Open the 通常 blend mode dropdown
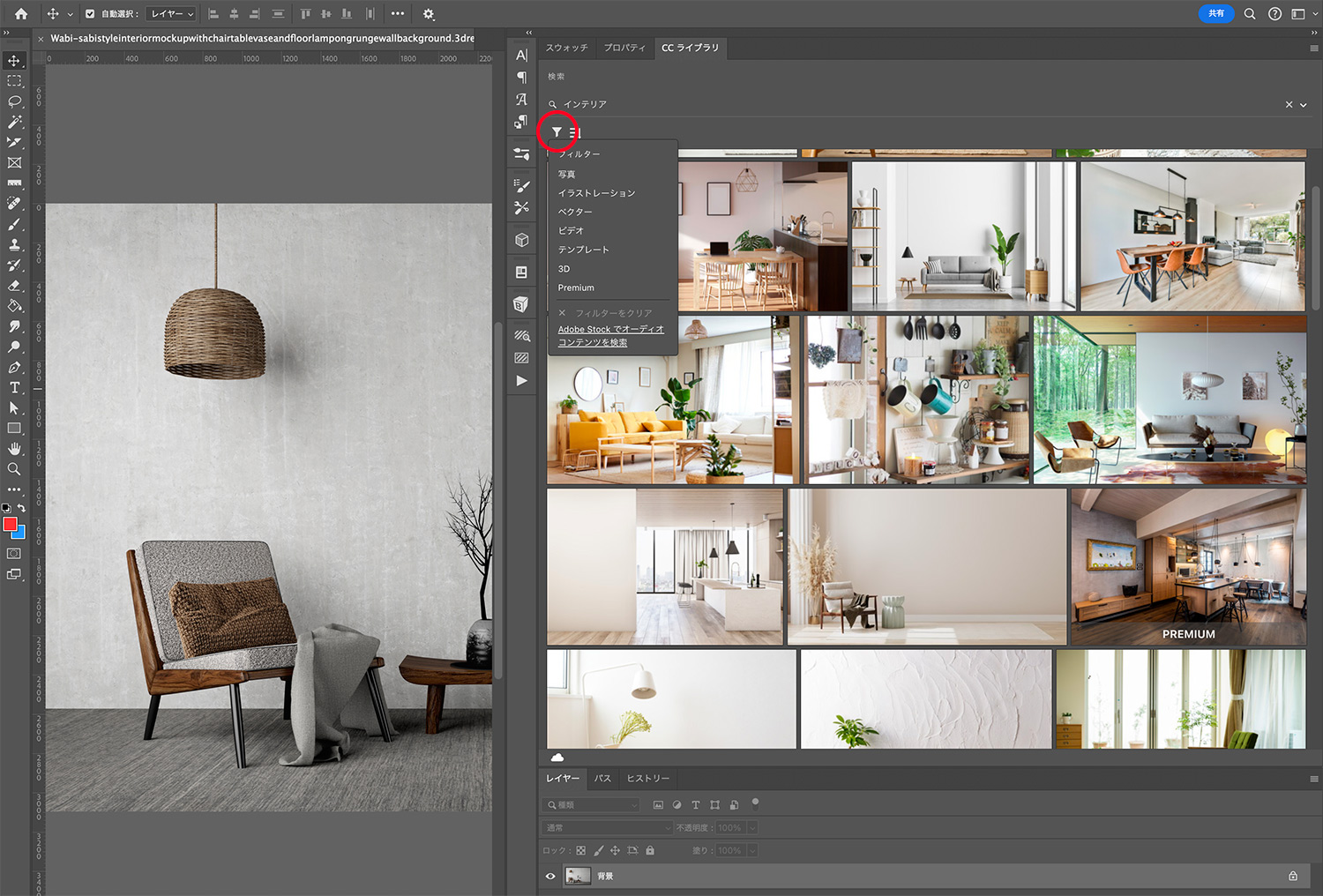Screen dimensions: 1323x896 click(607, 827)
